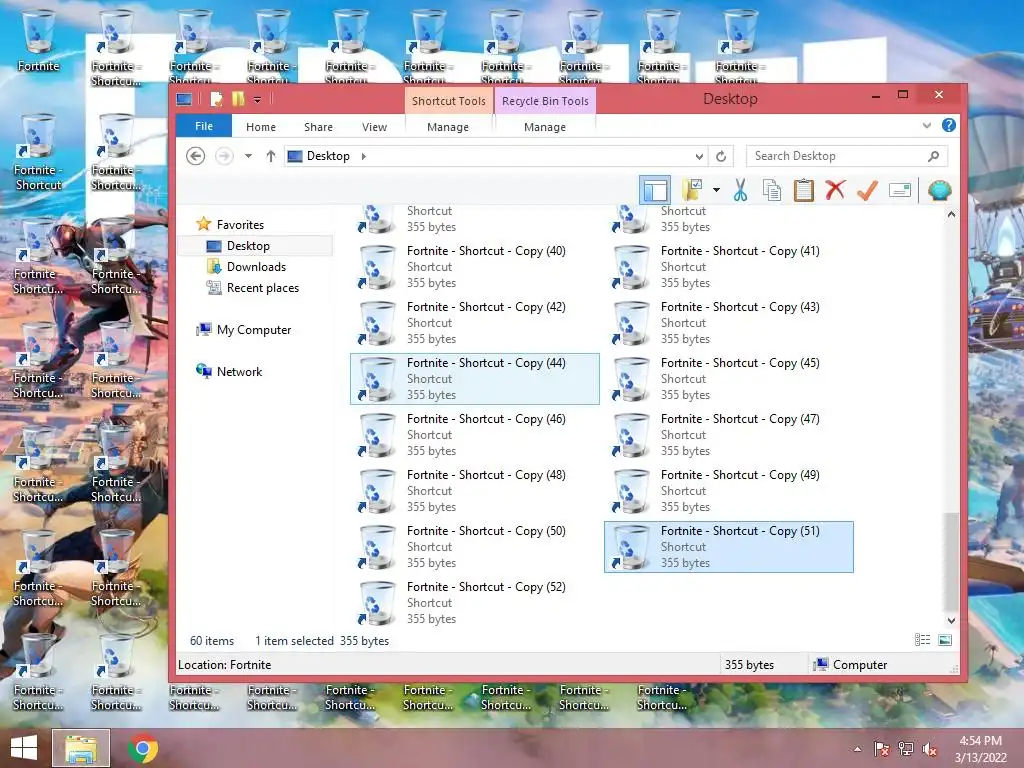Open Downloads in the navigation pane
This screenshot has height=768, width=1024.
(x=256, y=266)
